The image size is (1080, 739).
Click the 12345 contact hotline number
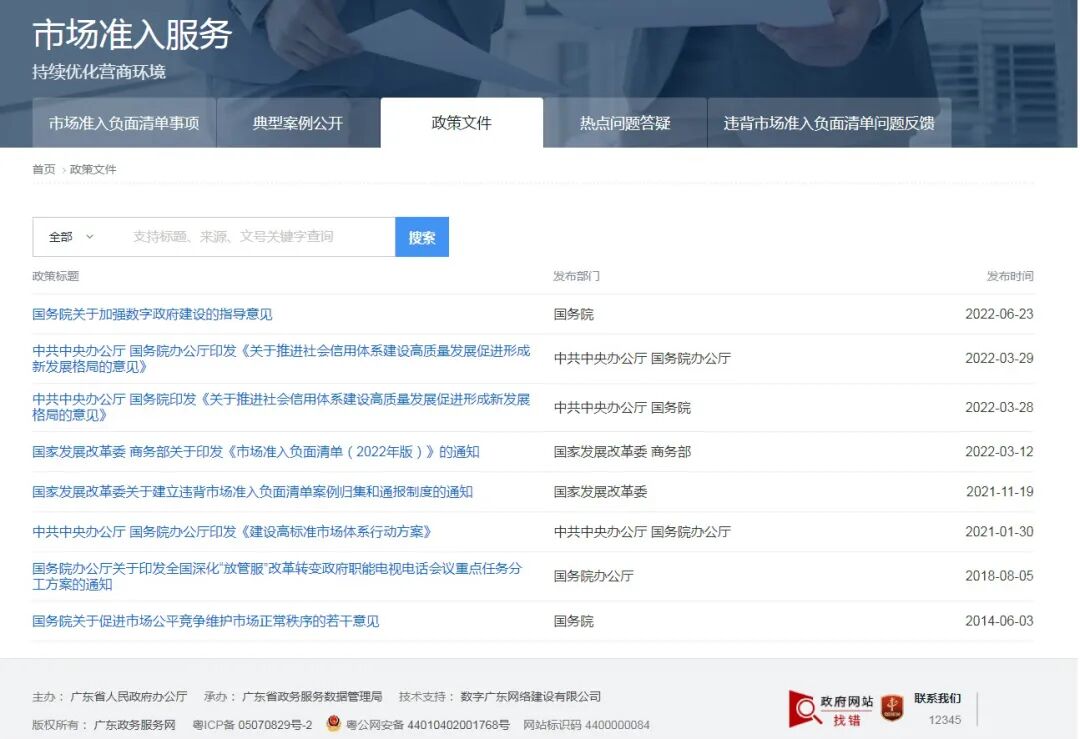point(944,718)
